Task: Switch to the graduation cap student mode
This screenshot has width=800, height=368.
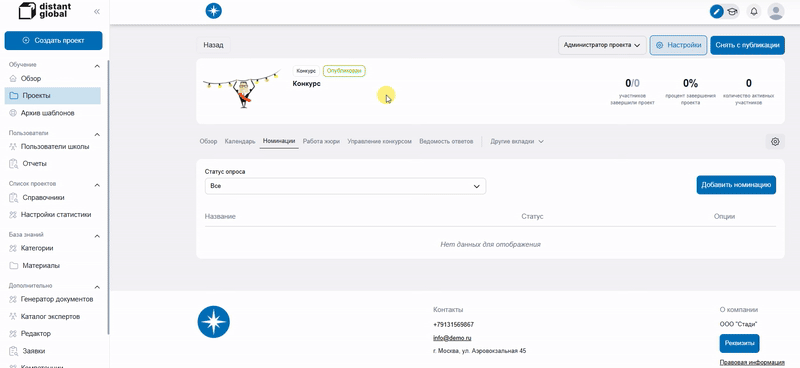Action: tap(732, 11)
